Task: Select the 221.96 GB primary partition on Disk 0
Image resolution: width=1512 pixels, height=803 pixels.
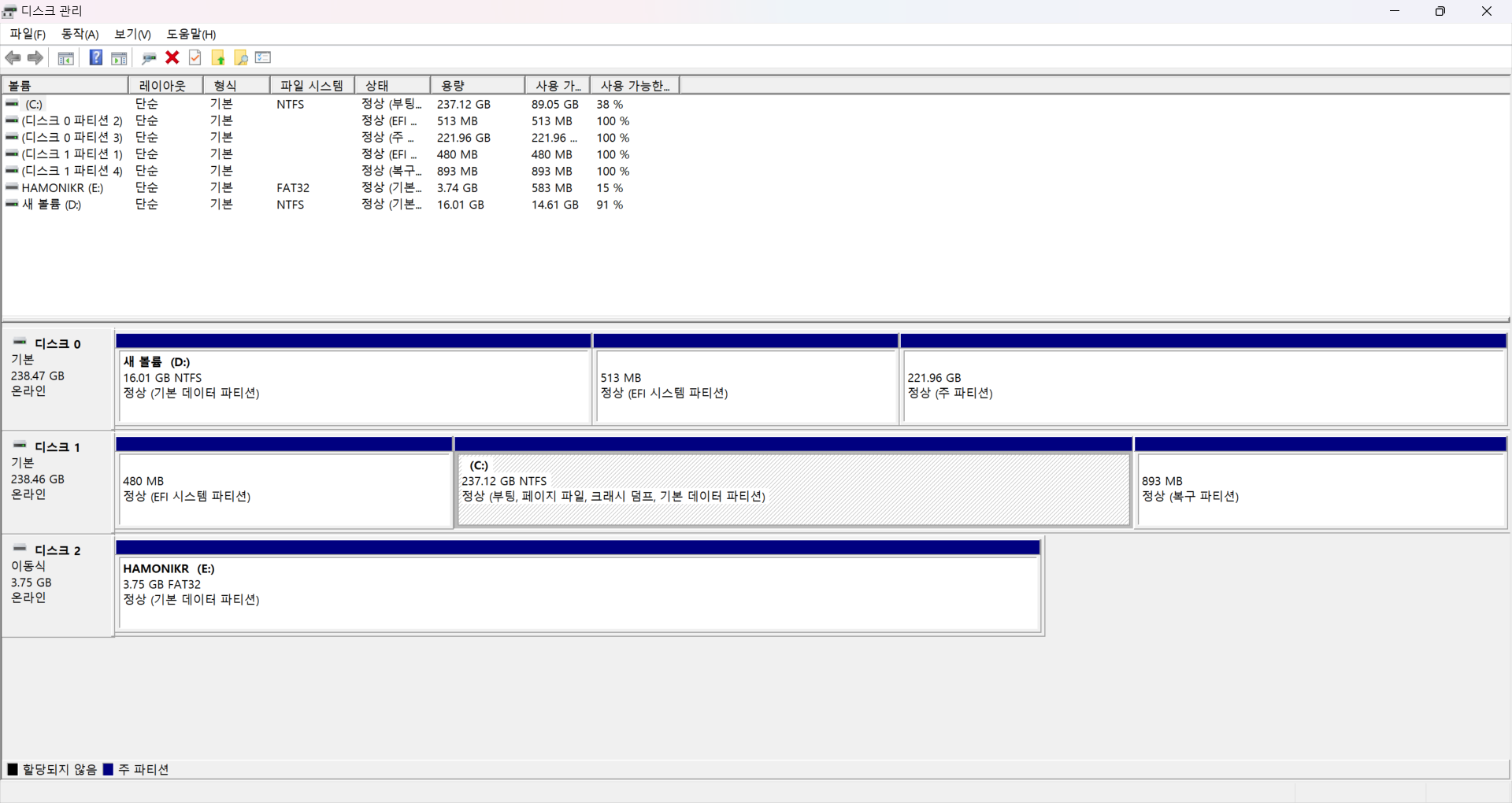Action: 1203,379
